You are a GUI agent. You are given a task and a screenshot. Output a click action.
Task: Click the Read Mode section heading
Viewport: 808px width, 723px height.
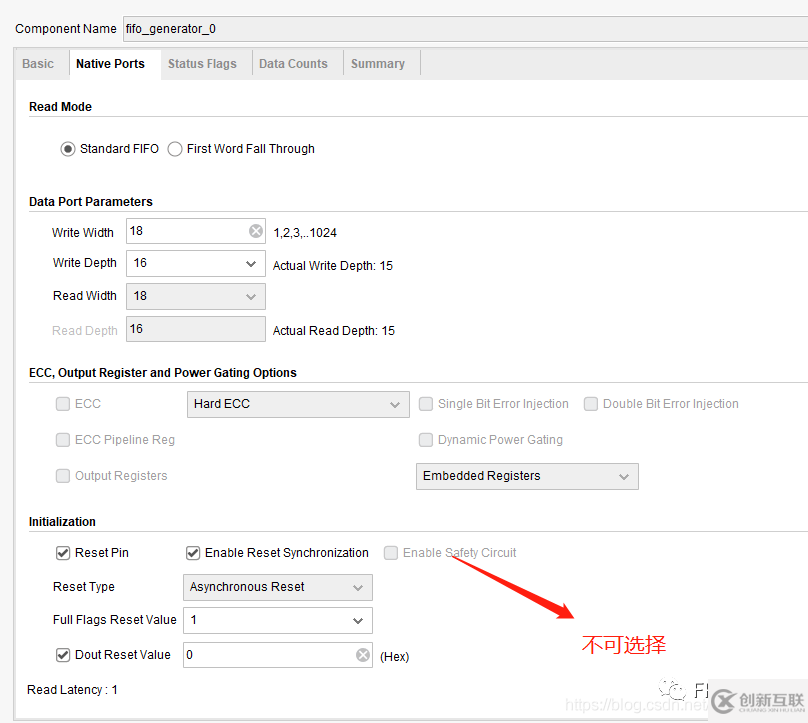[60, 107]
